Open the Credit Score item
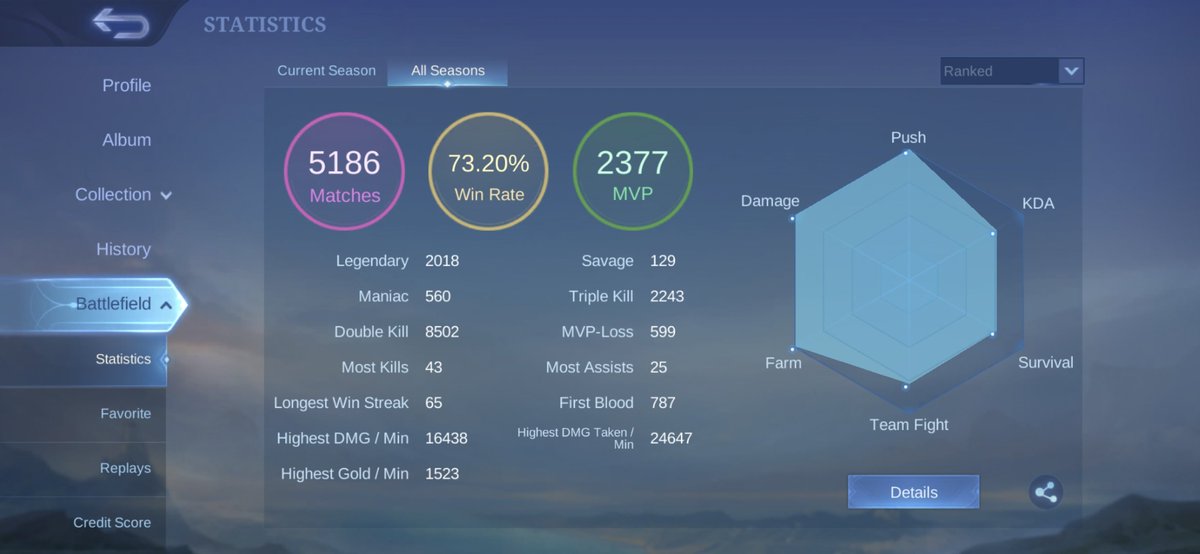This screenshot has width=1200, height=554. tap(112, 522)
